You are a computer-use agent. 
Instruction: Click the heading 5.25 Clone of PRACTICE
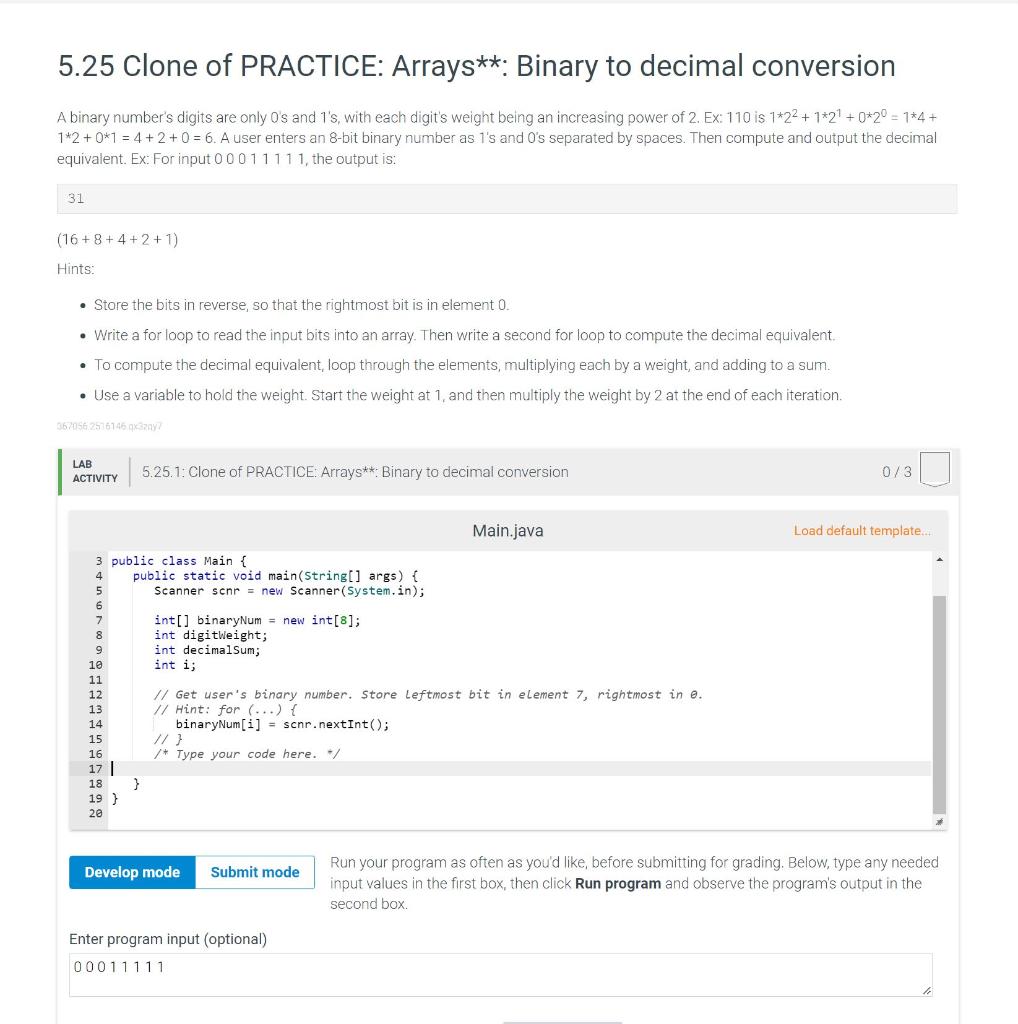[x=476, y=66]
